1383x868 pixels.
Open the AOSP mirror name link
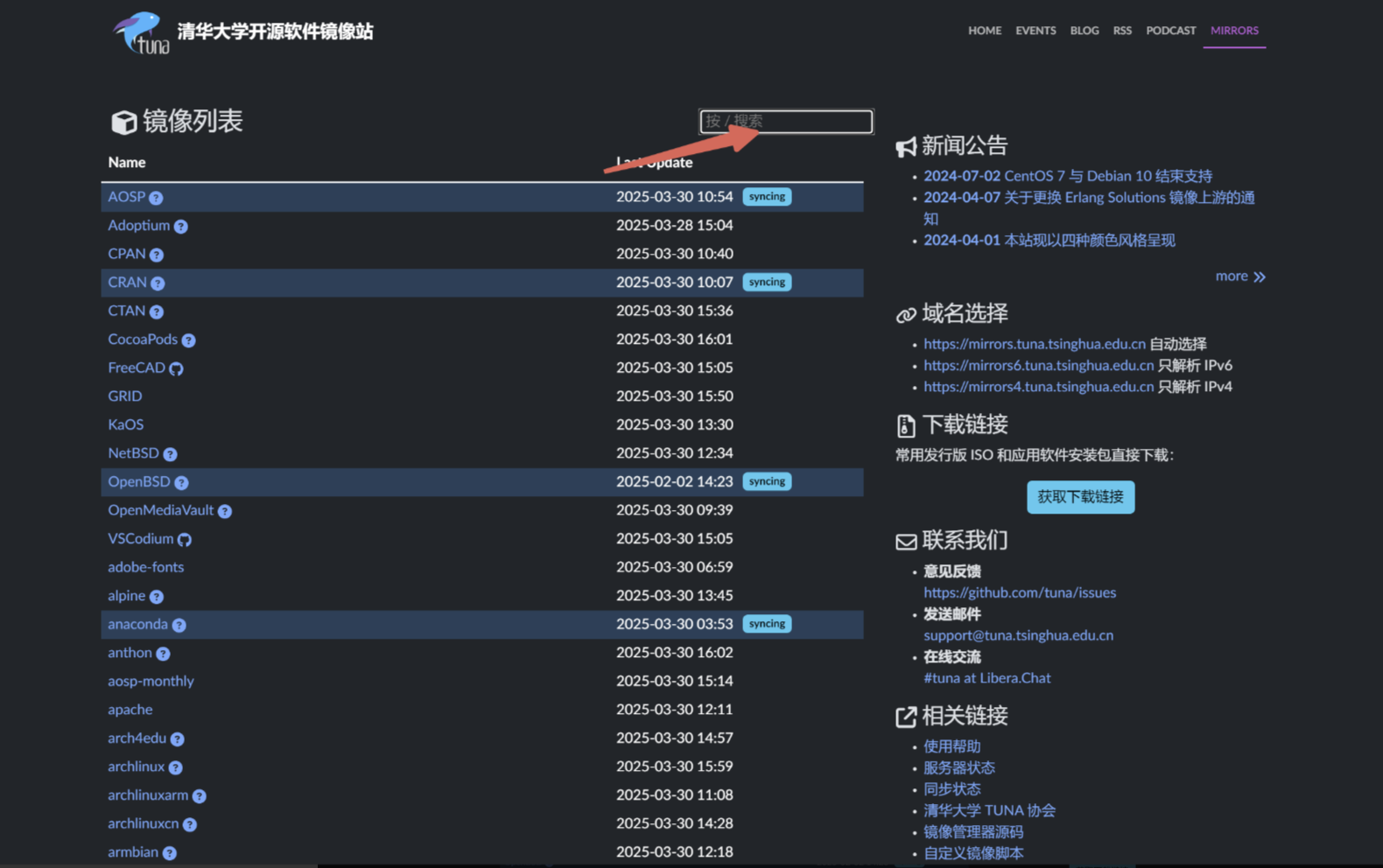pos(126,197)
